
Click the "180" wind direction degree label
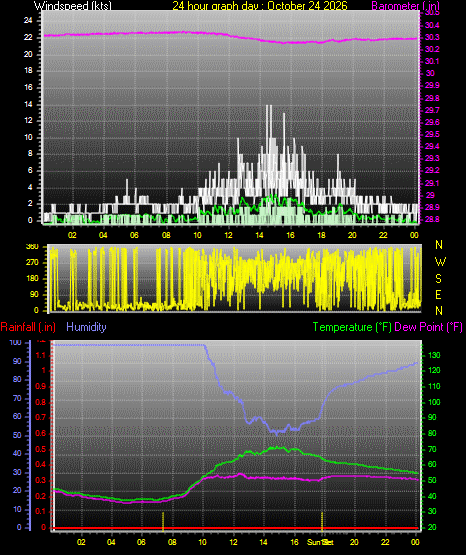coord(32,279)
